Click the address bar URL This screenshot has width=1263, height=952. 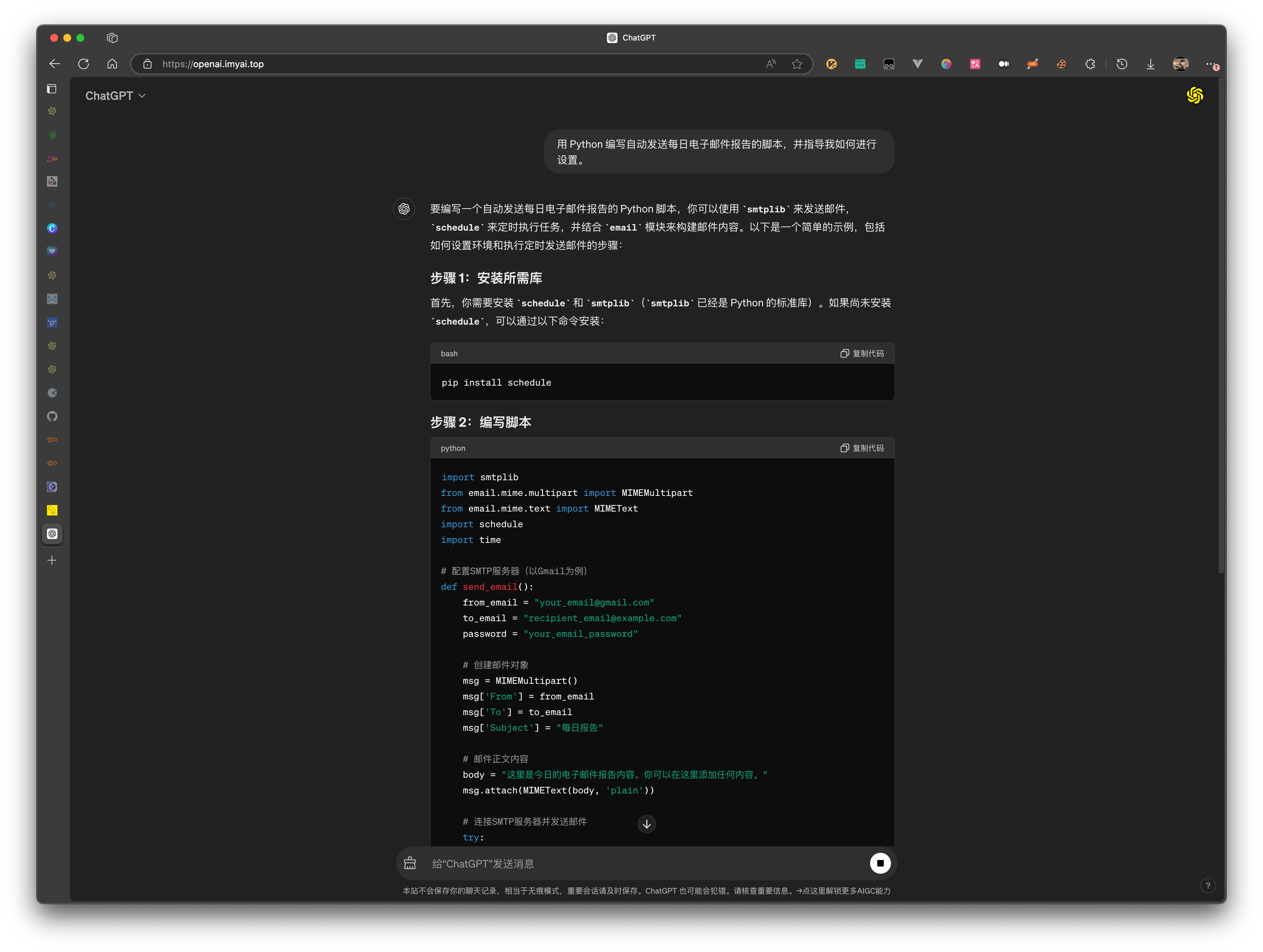pos(213,64)
